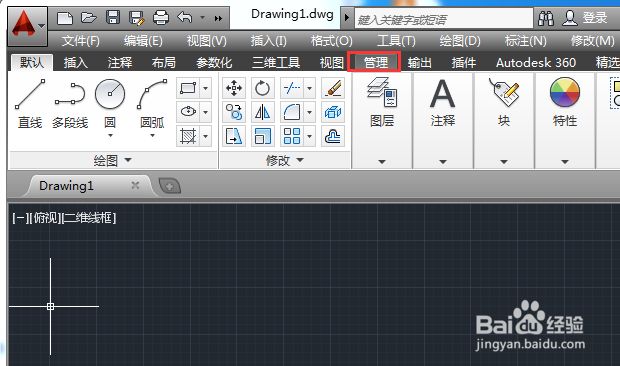Select the Move tool icon

click(234, 88)
